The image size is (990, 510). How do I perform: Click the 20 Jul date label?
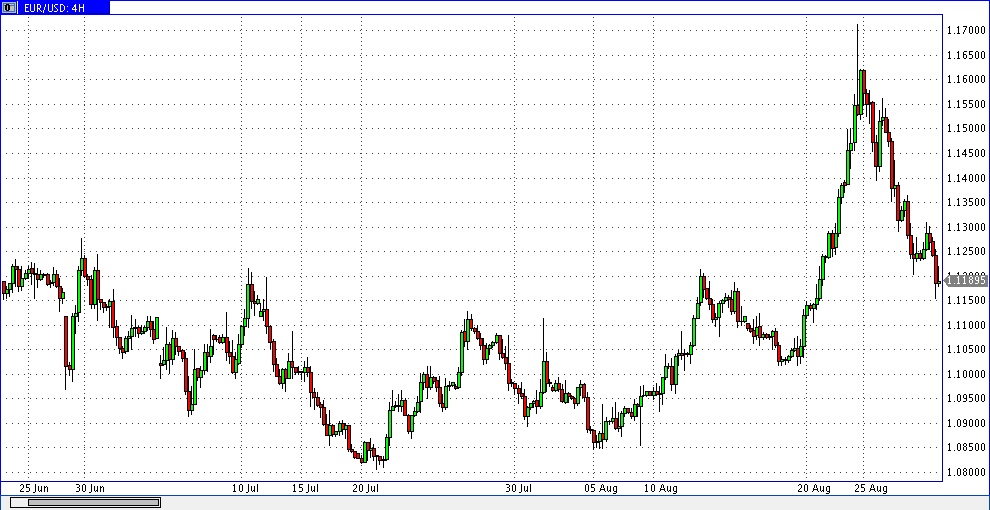click(x=366, y=489)
